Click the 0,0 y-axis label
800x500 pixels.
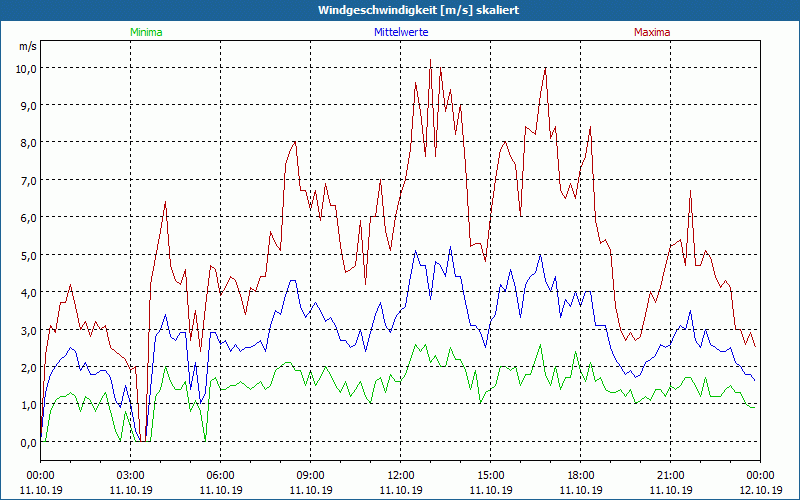29,443
